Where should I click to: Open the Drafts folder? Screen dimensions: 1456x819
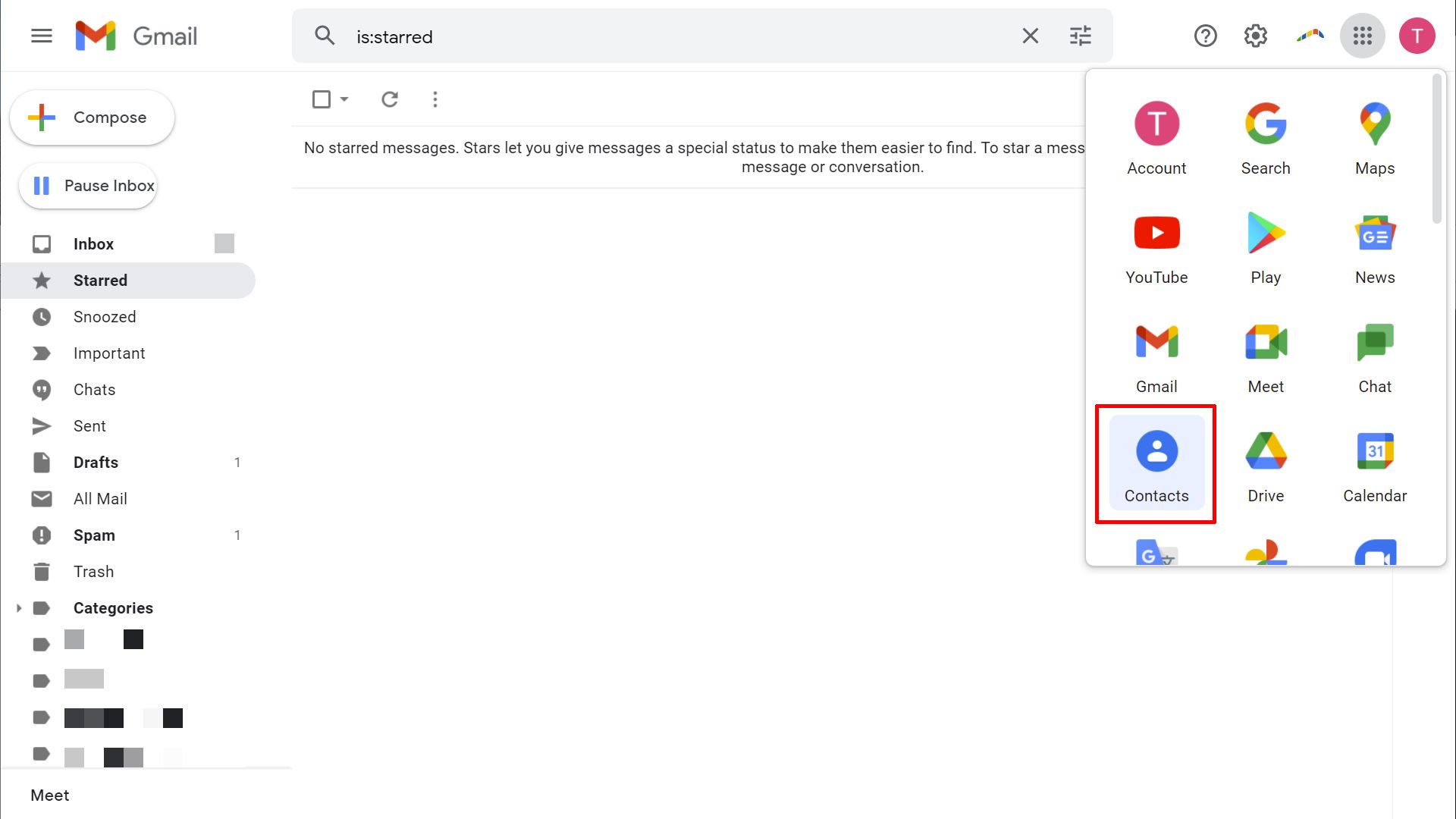coord(96,463)
